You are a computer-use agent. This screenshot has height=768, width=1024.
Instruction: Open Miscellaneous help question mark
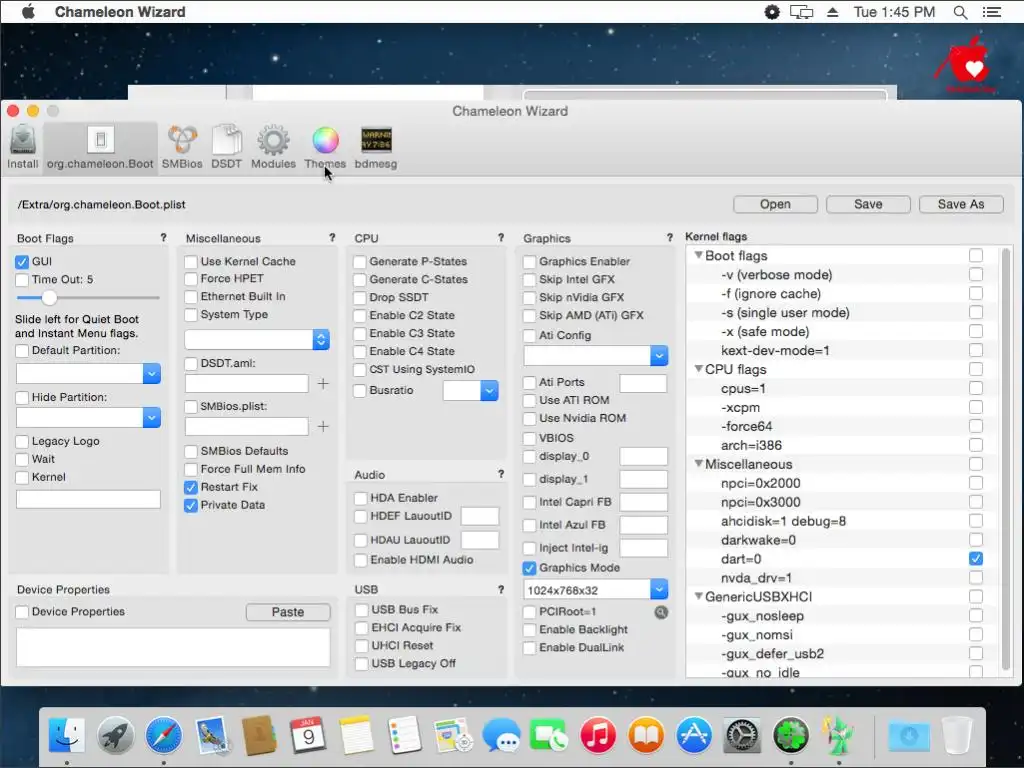click(x=332, y=238)
